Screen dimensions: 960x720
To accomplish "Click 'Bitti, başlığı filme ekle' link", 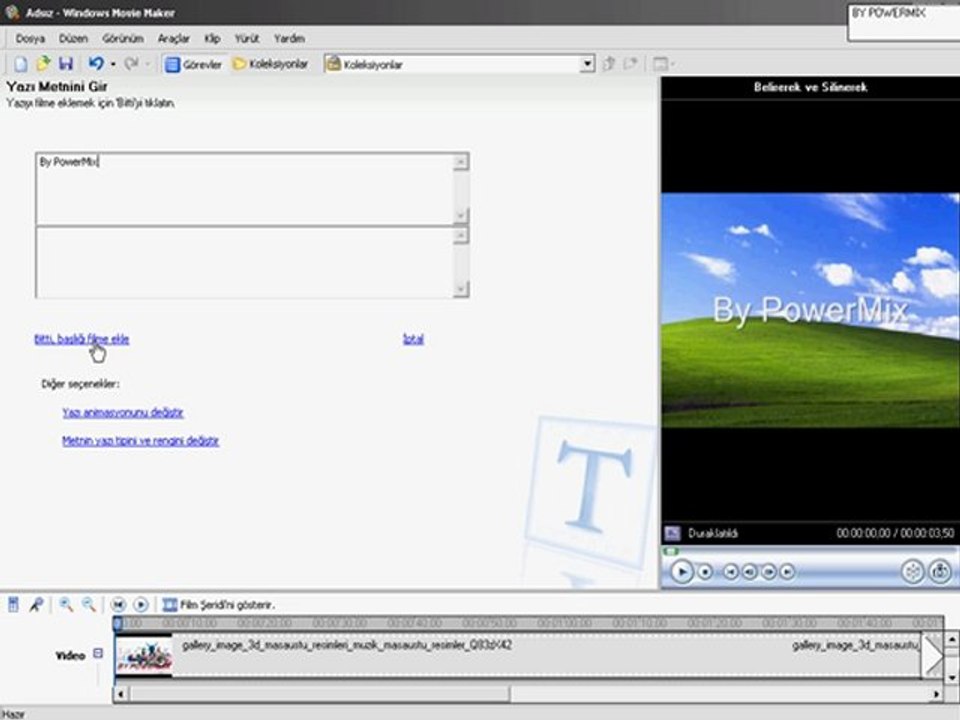I will coord(81,339).
